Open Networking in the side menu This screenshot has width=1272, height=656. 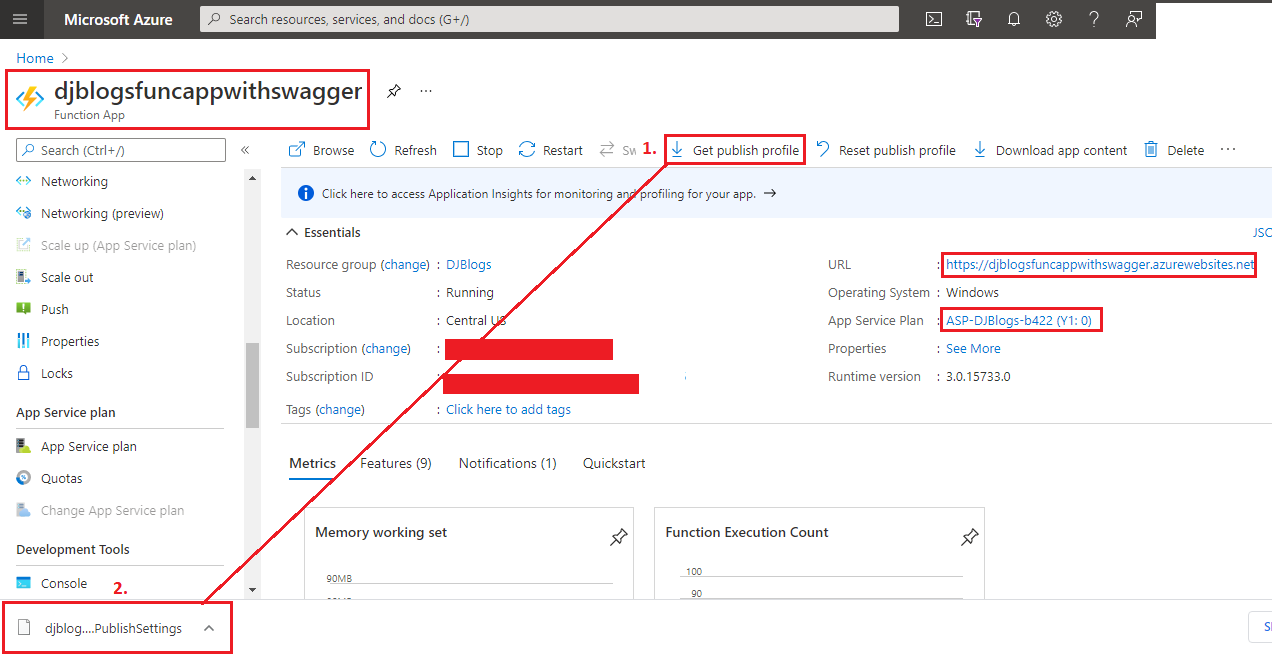[74, 181]
